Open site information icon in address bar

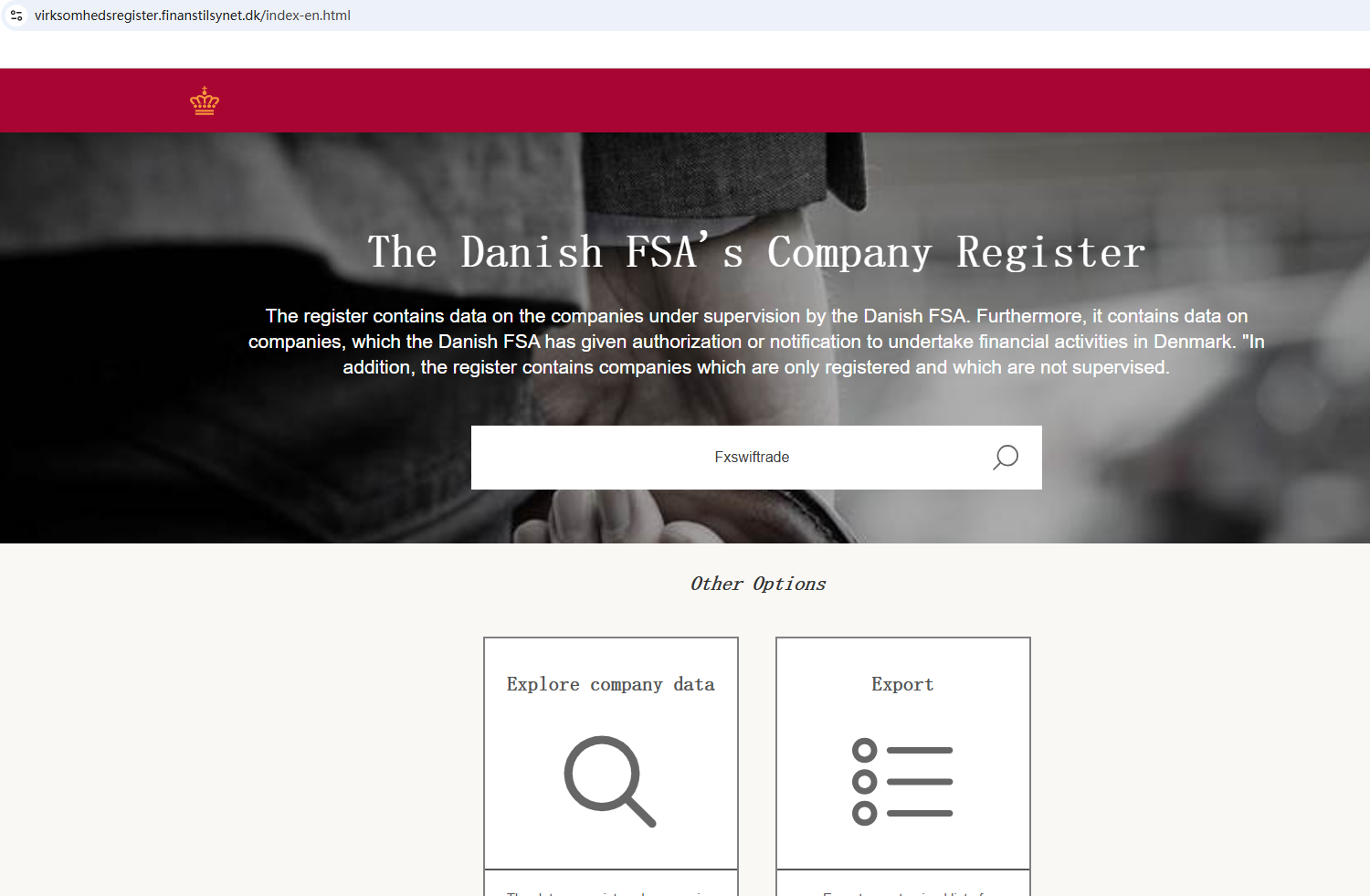pyautogui.click(x=16, y=16)
